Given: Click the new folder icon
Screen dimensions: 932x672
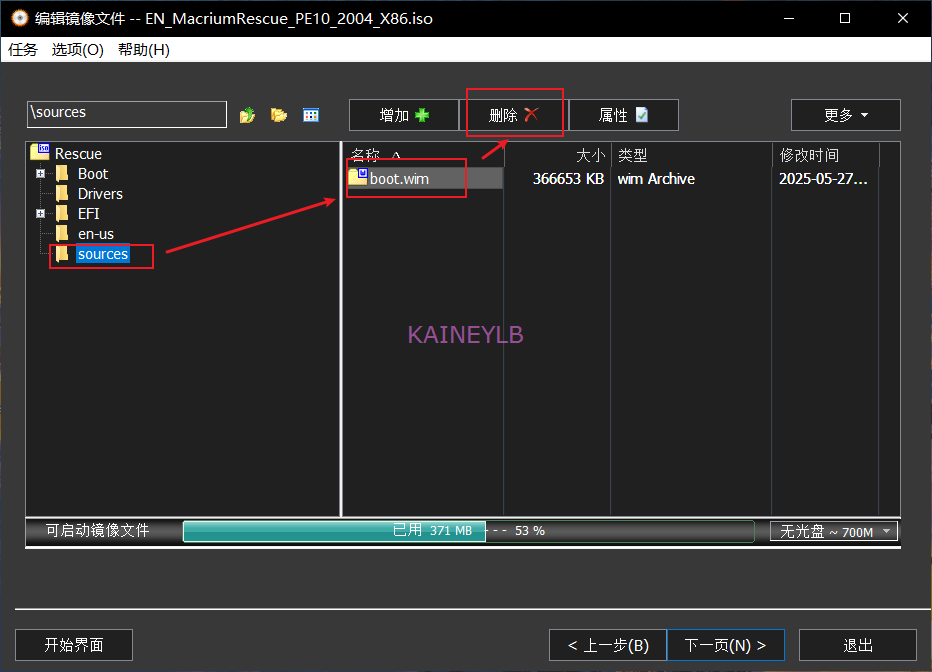Looking at the screenshot, I should pyautogui.click(x=279, y=115).
